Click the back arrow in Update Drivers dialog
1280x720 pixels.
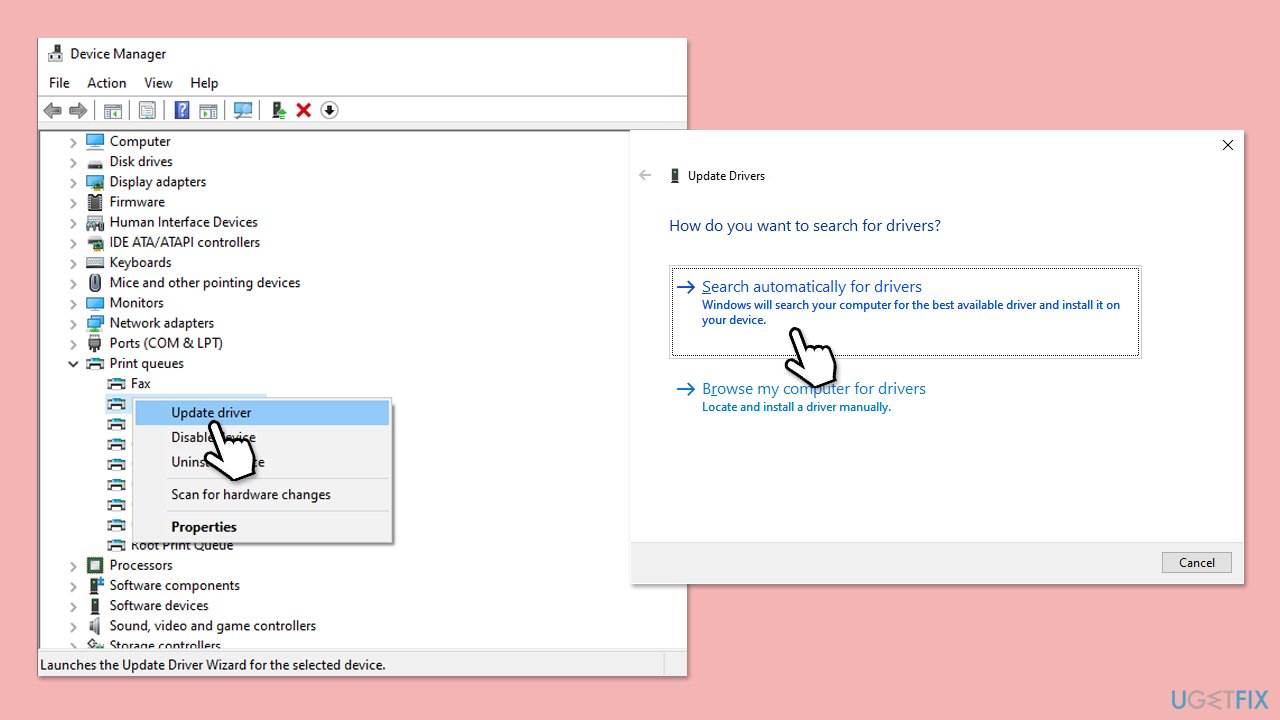coord(645,175)
